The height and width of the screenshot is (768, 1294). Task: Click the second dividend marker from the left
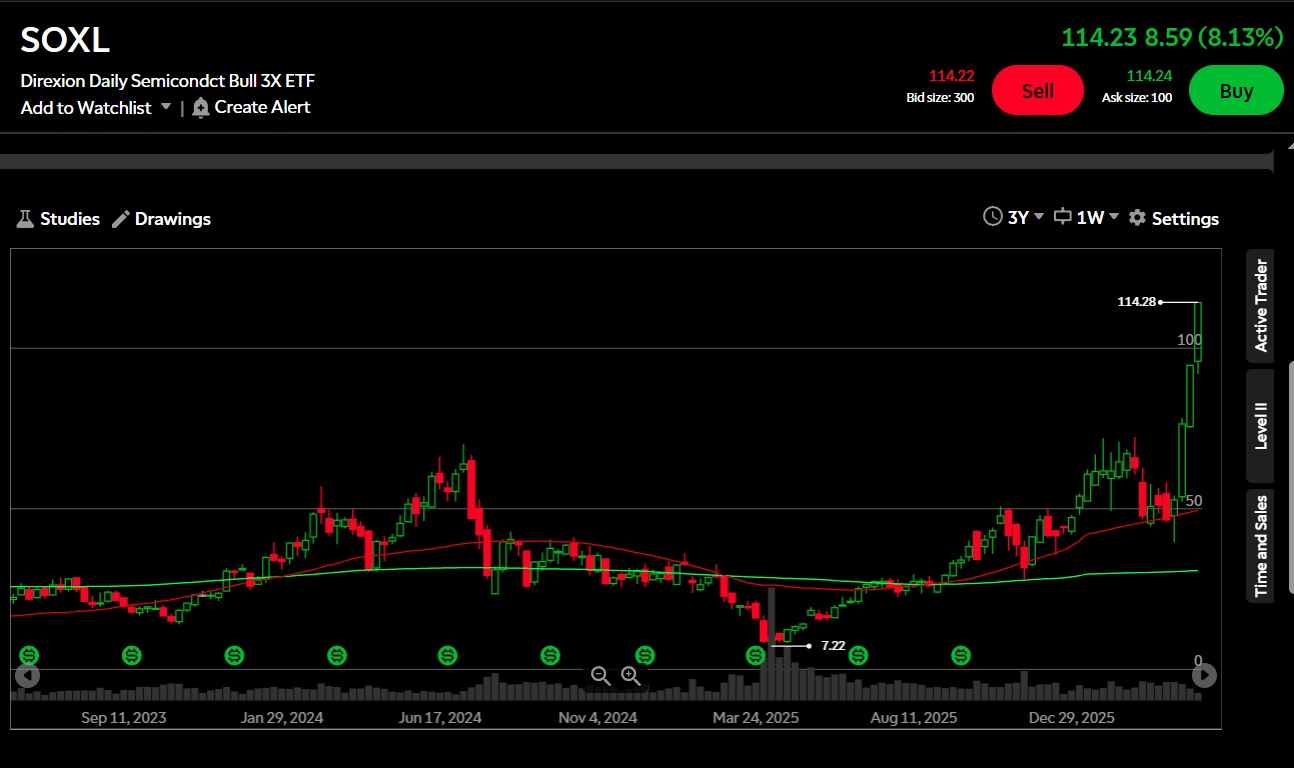point(132,655)
